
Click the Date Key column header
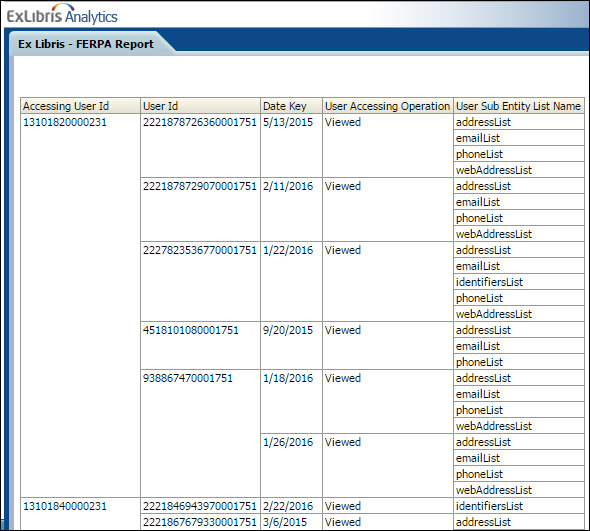coord(292,106)
